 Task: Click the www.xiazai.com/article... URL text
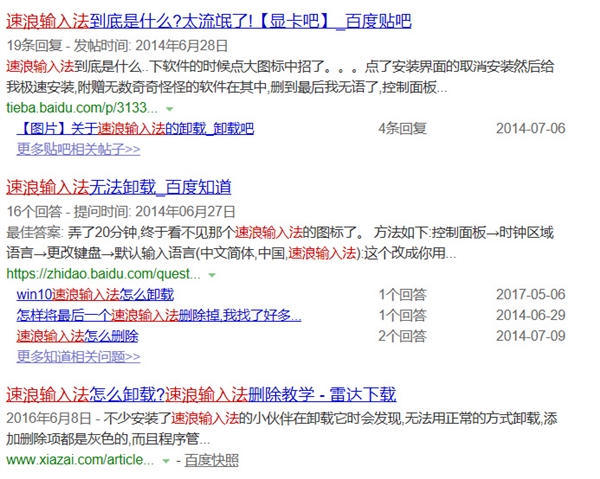click(80, 459)
